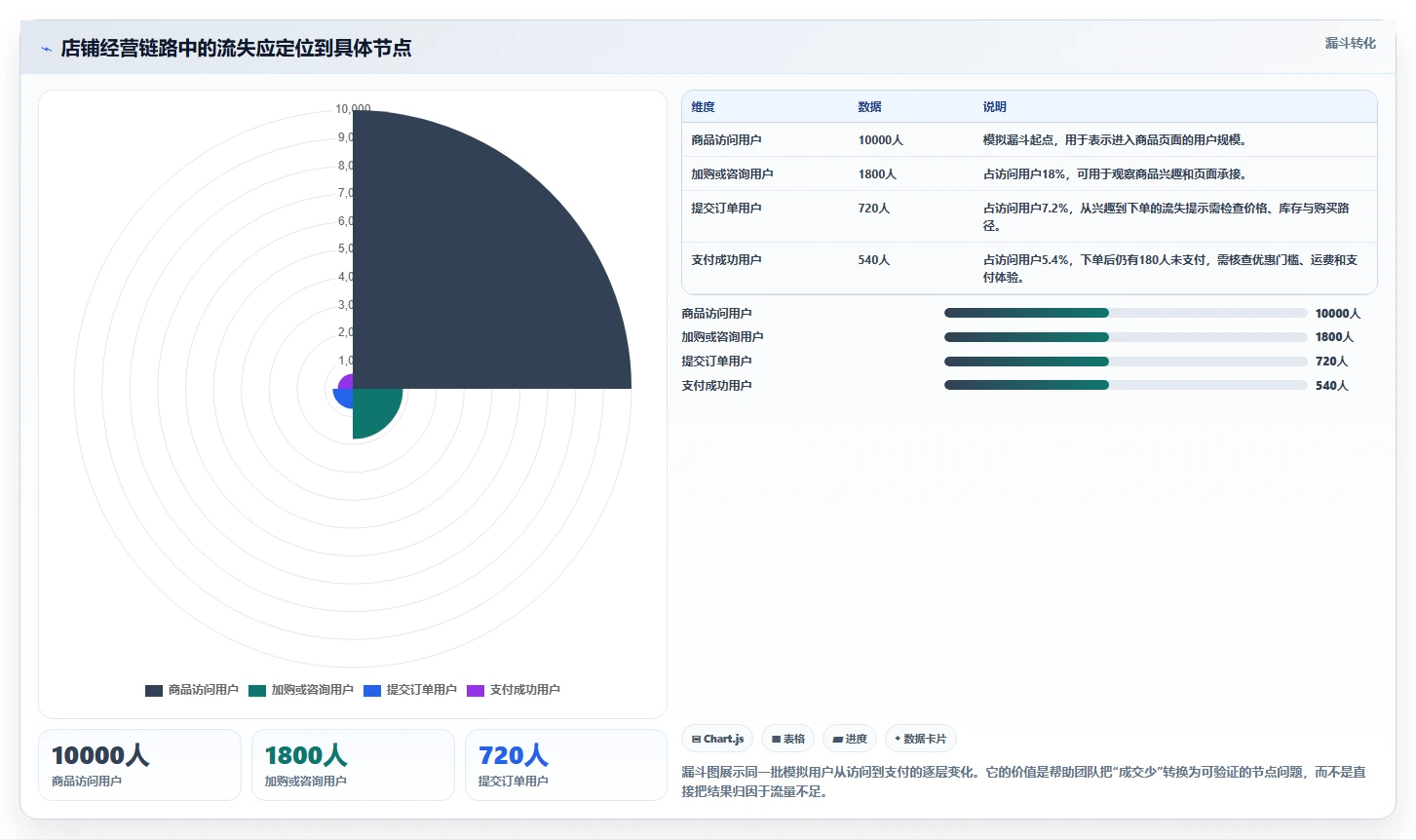Click the 10,000 axis label on chart
Viewport: 1416px width, 840px height.
(353, 109)
